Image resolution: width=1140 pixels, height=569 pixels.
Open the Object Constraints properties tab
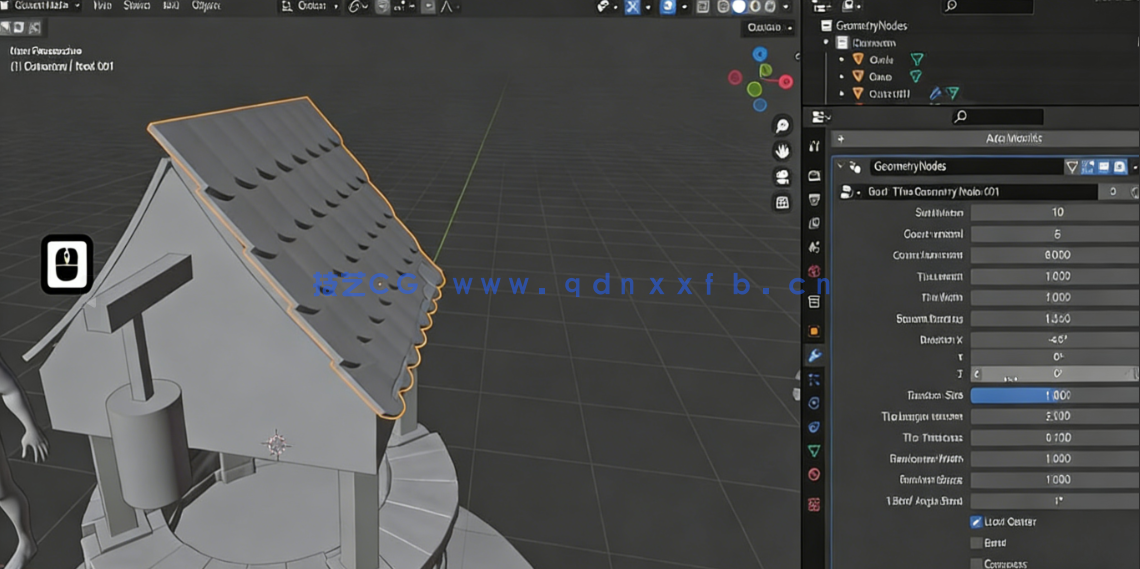coord(814,427)
